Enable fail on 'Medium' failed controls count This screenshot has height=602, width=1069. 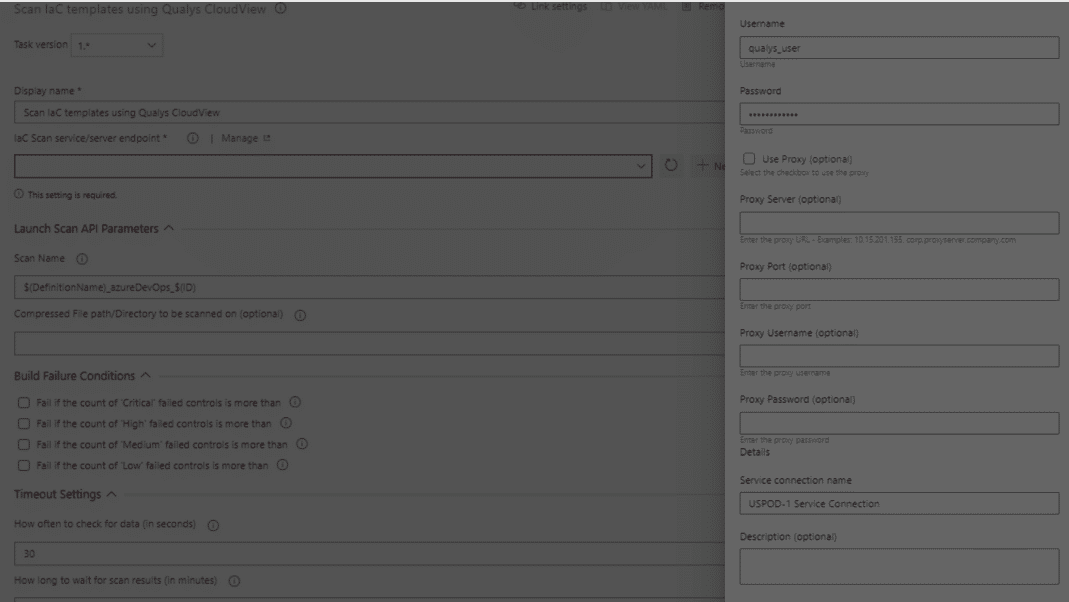(24, 445)
